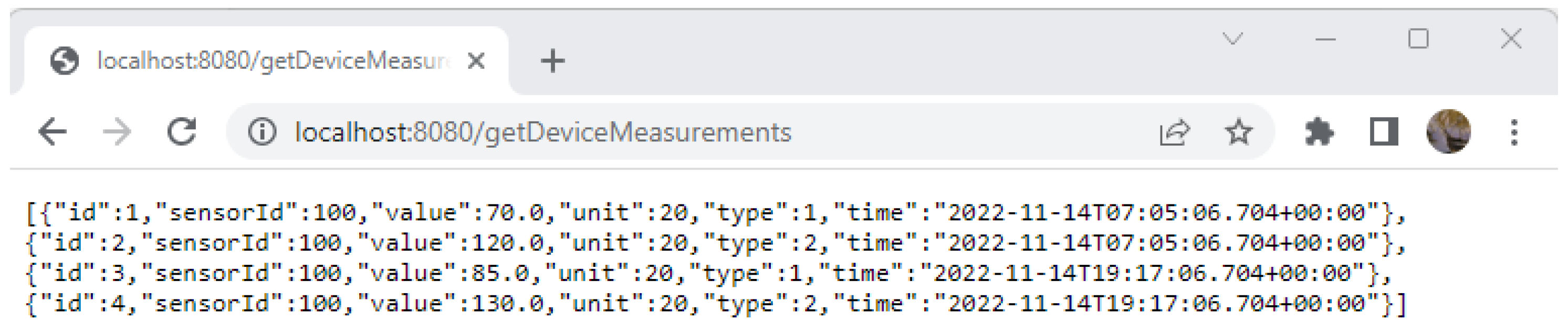The height and width of the screenshot is (331, 1568).
Task: Click the forward navigation arrow
Action: 116,132
